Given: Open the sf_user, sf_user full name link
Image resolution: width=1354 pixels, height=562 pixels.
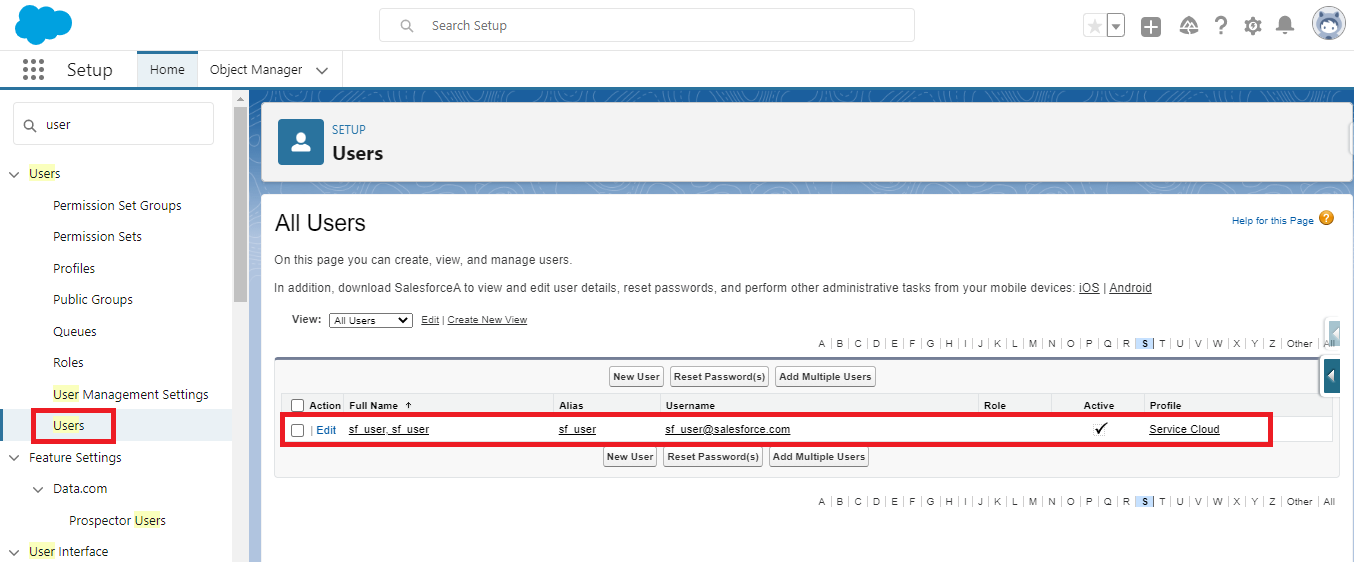Looking at the screenshot, I should (x=389, y=429).
